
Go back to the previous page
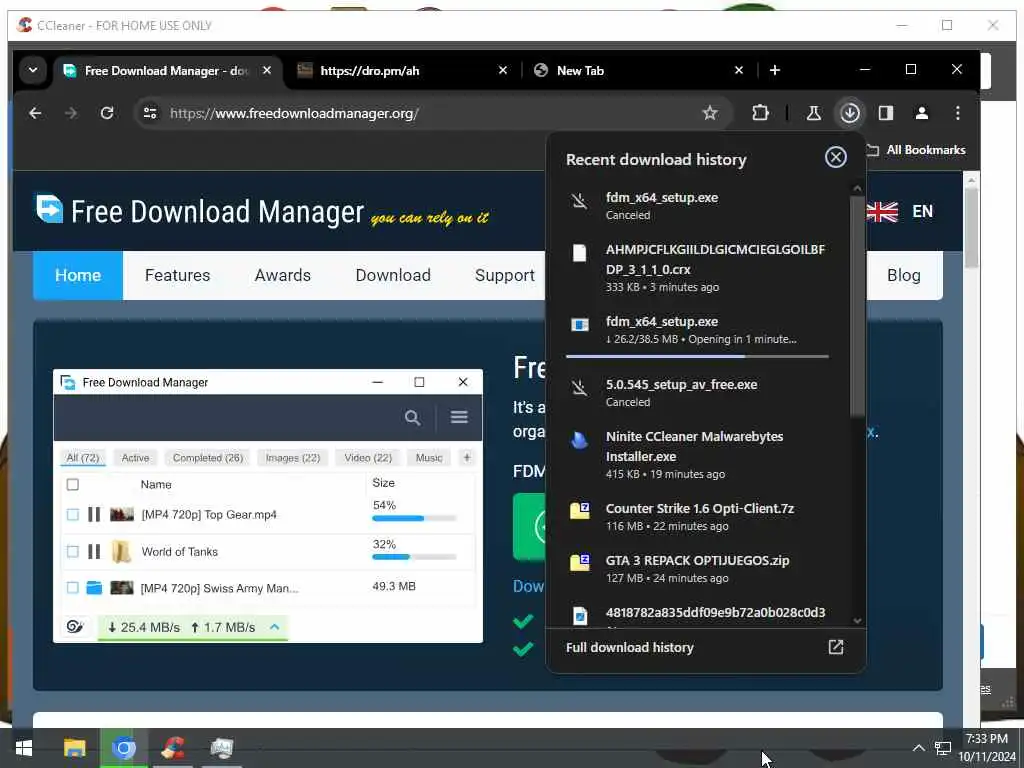pyautogui.click(x=35, y=113)
